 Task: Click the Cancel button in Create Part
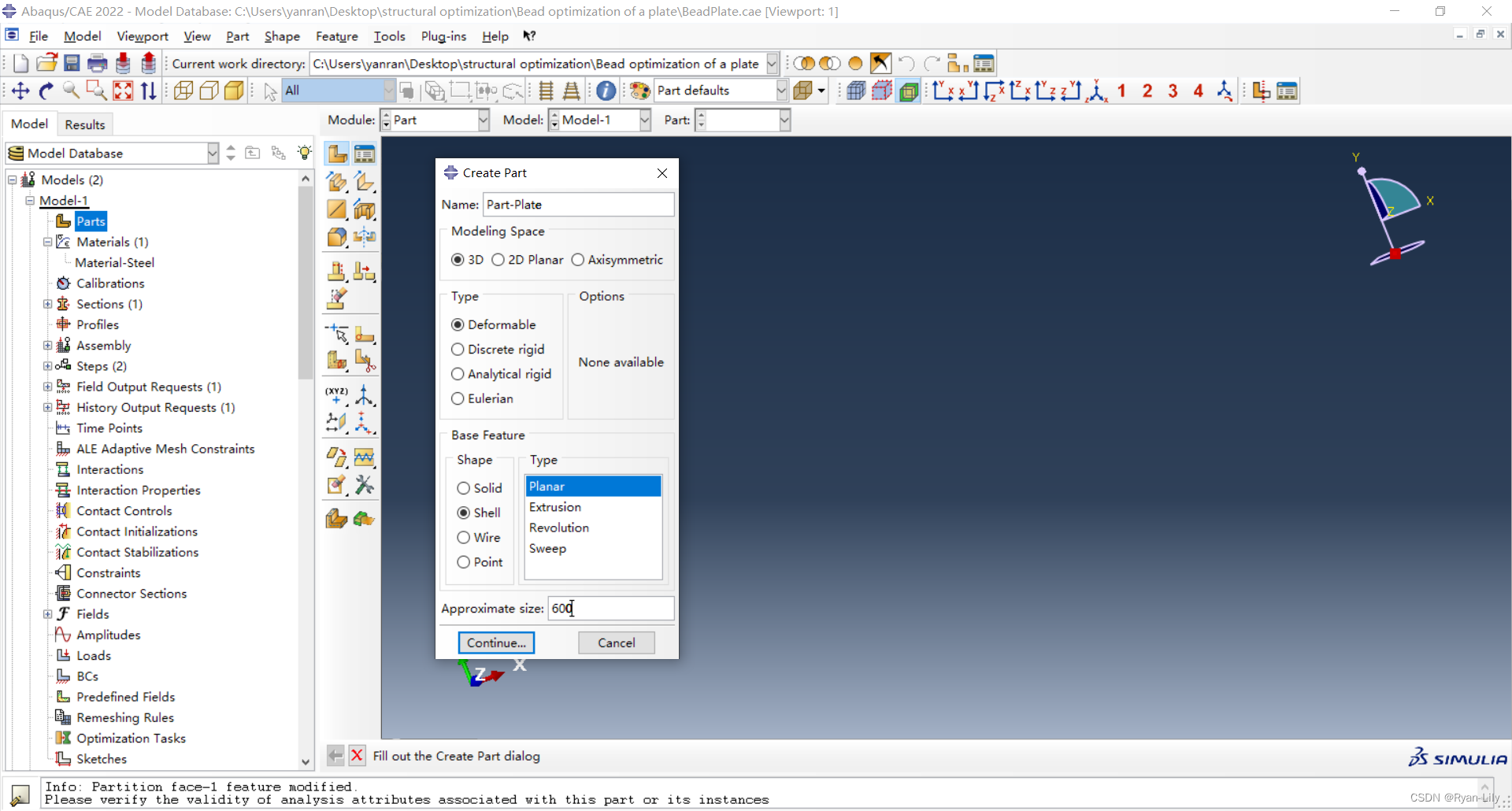coord(617,643)
